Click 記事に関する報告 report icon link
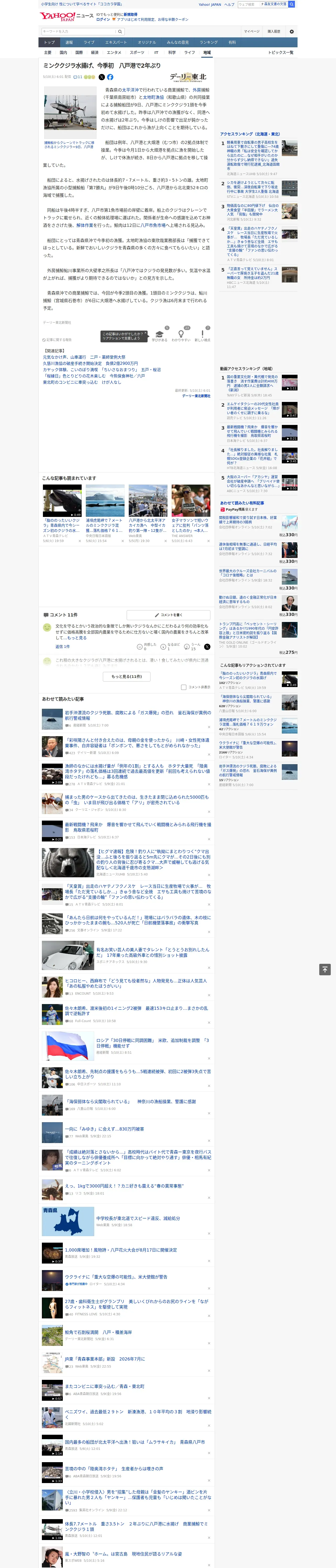The height and width of the screenshot is (1568, 336). (57, 340)
